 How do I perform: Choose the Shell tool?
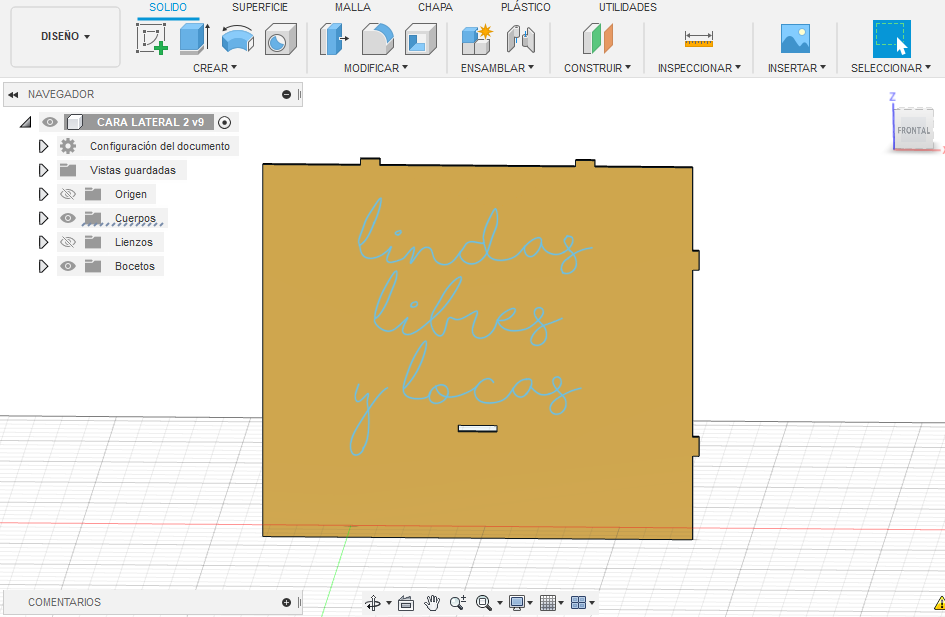point(421,39)
